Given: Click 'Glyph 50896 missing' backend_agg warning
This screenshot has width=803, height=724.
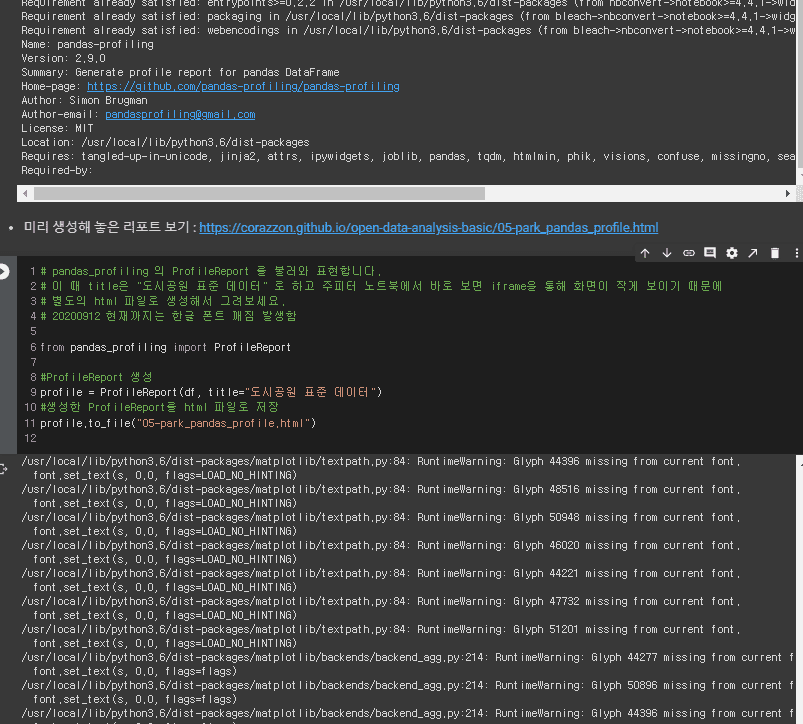Looking at the screenshot, I should click(408, 686).
